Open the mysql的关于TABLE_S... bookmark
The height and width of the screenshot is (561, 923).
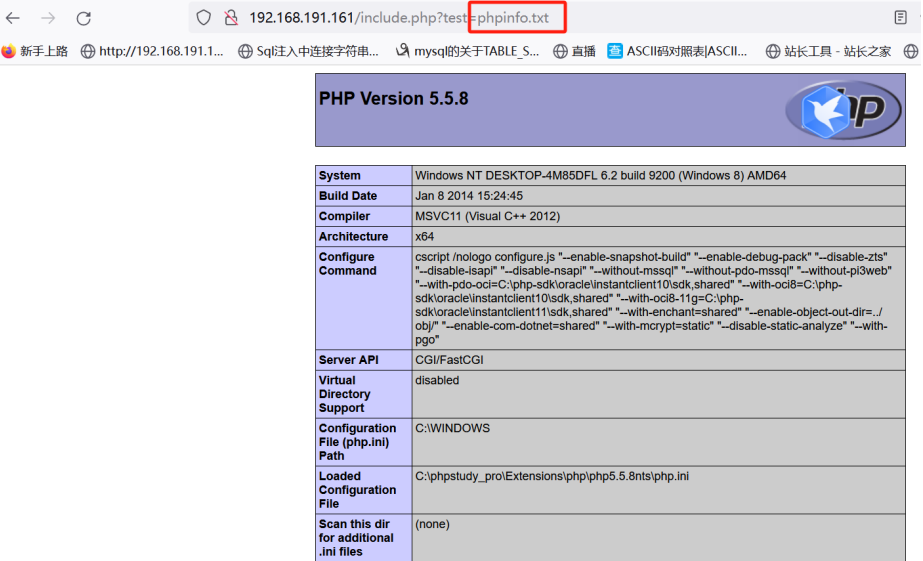[467, 51]
